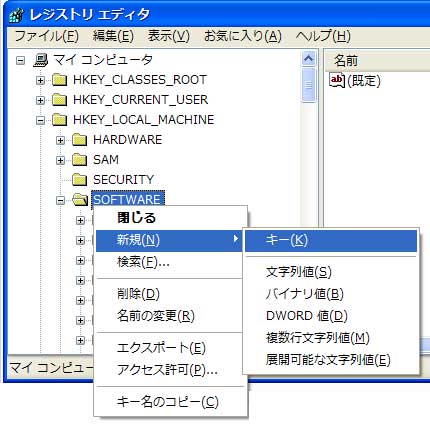Click the HKEY_CLASSES_ROOT folder icon
The image size is (430, 435).
60,80
